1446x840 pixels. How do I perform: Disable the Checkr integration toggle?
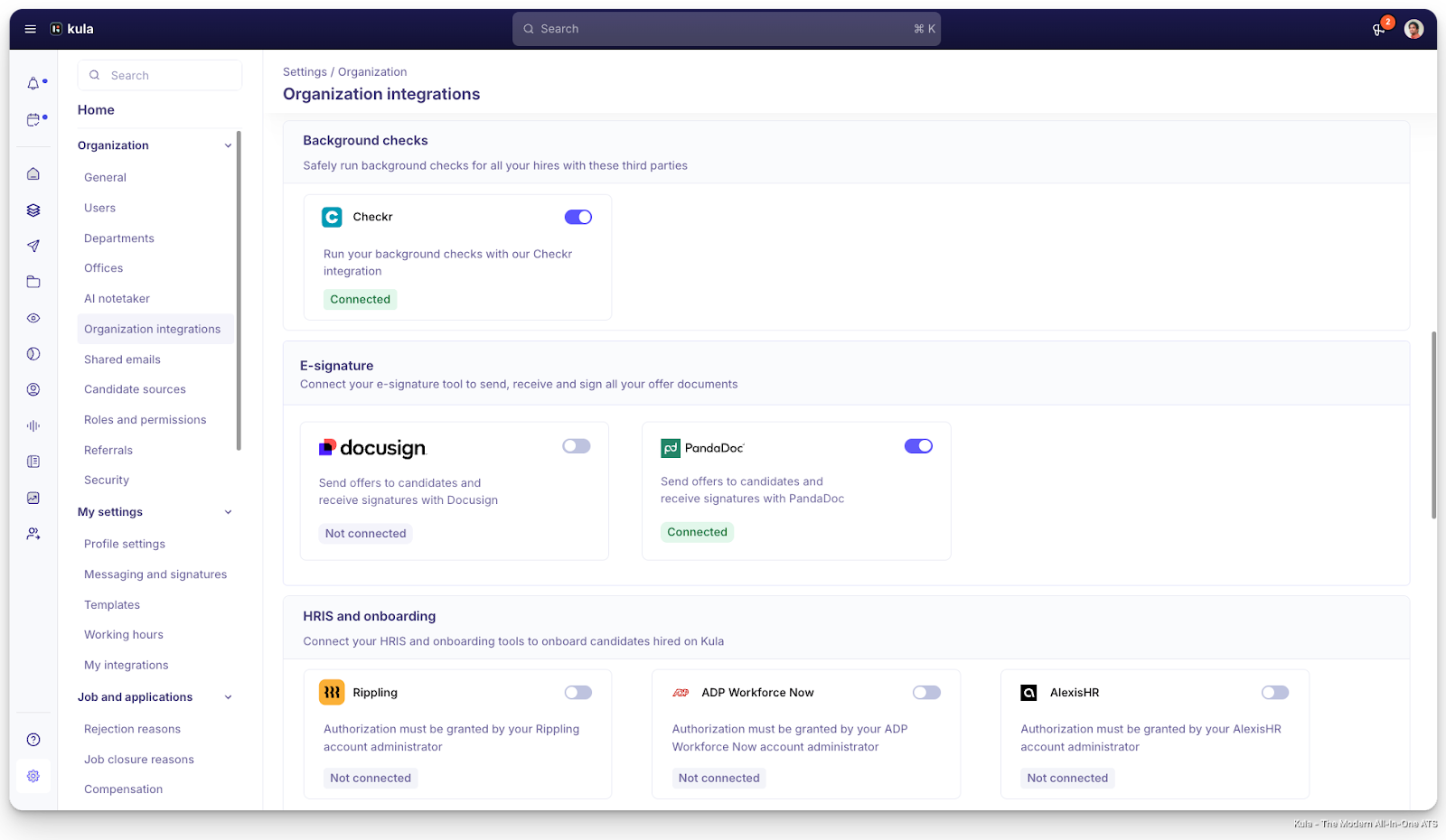click(x=578, y=217)
